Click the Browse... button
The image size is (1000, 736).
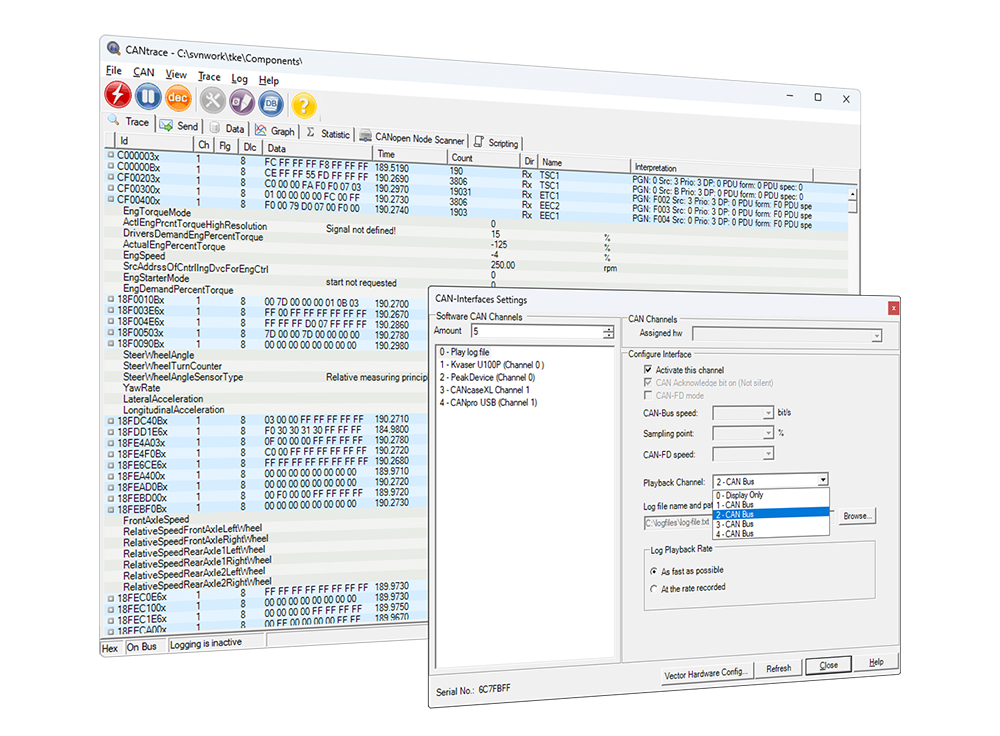click(x=856, y=516)
